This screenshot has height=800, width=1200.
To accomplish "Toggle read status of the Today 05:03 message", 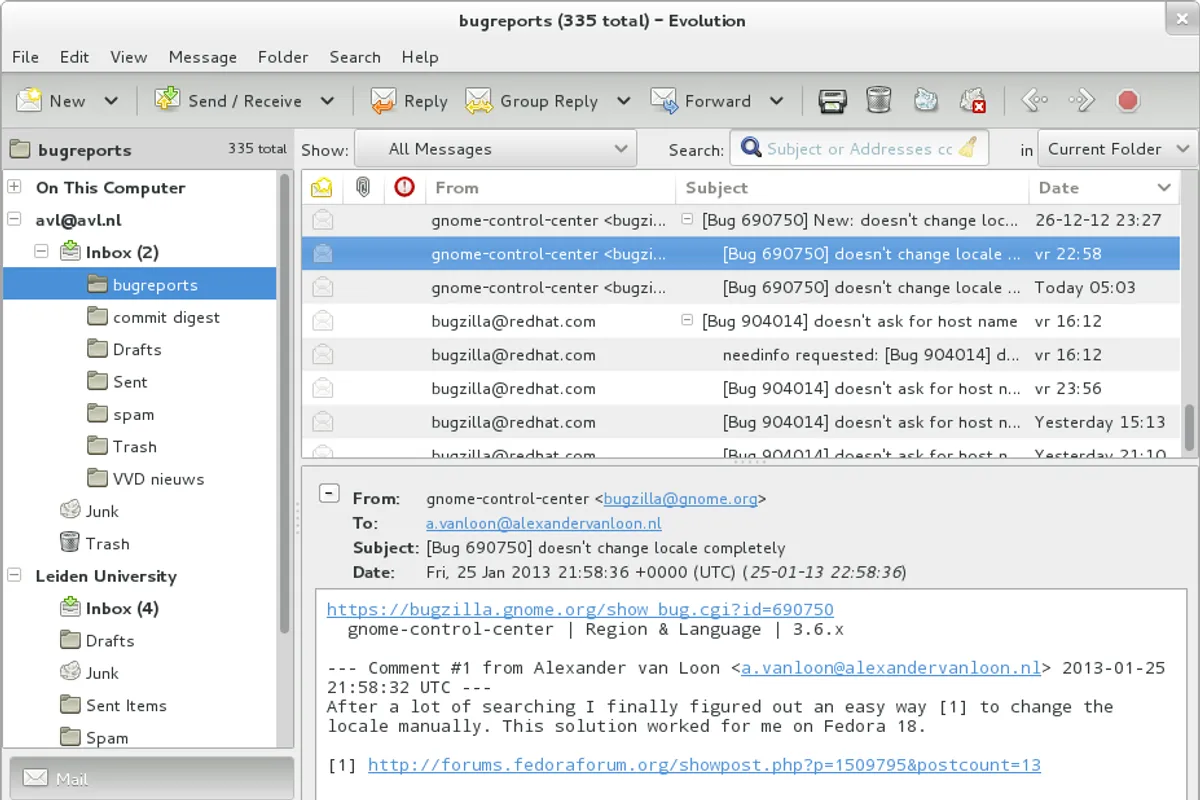I will (322, 287).
